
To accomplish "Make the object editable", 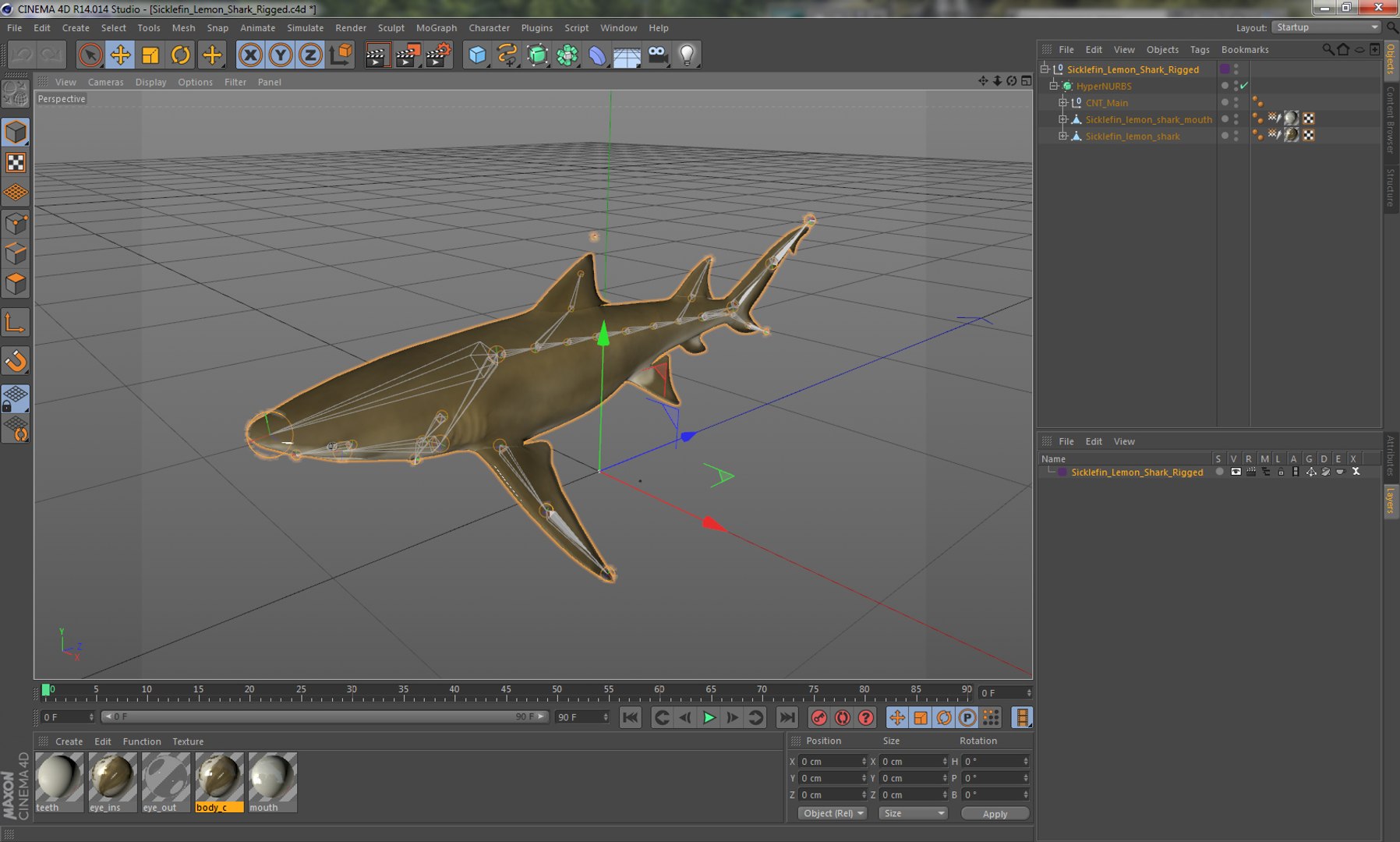I will click(16, 94).
